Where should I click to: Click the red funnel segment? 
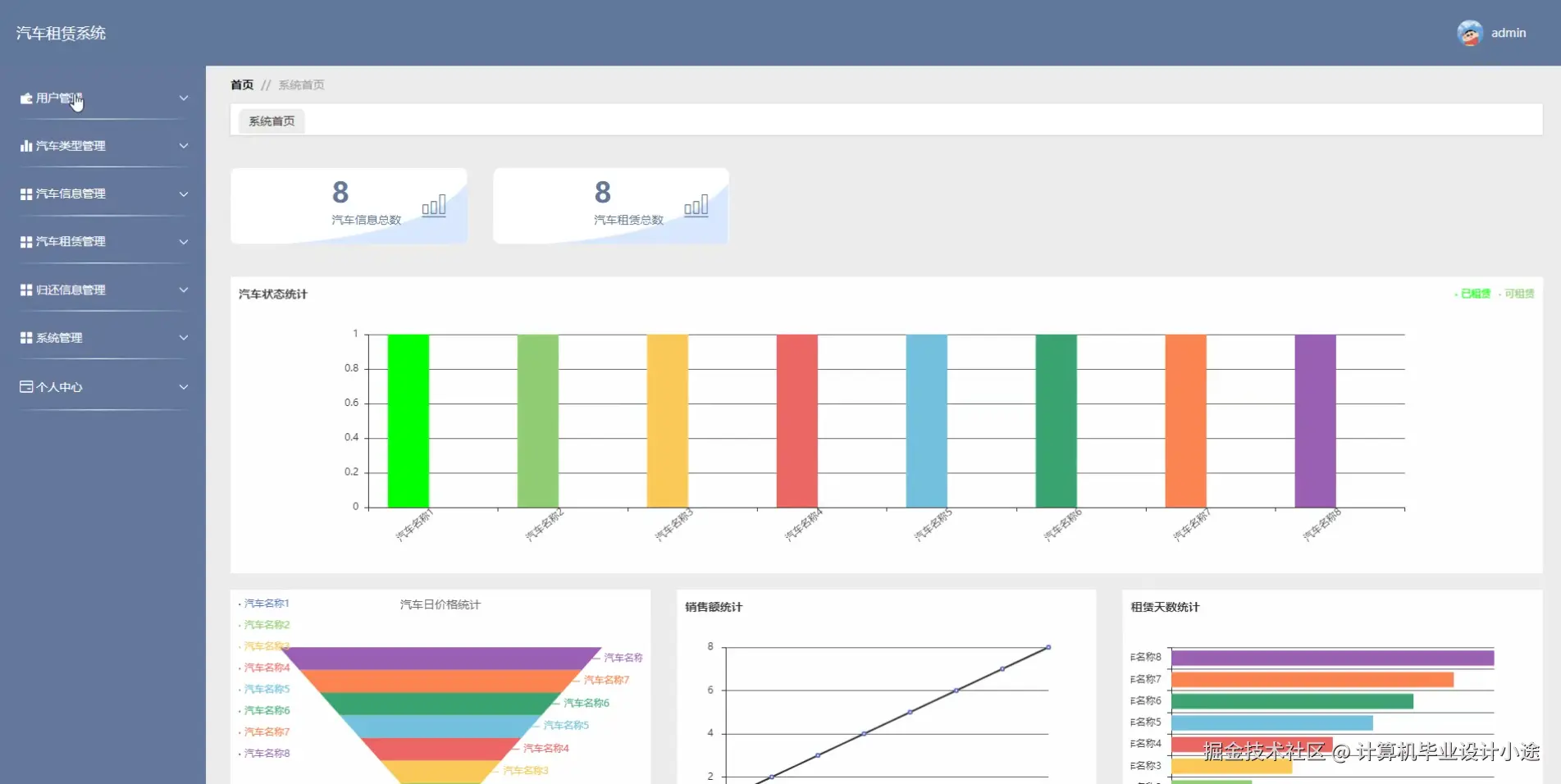(441, 749)
